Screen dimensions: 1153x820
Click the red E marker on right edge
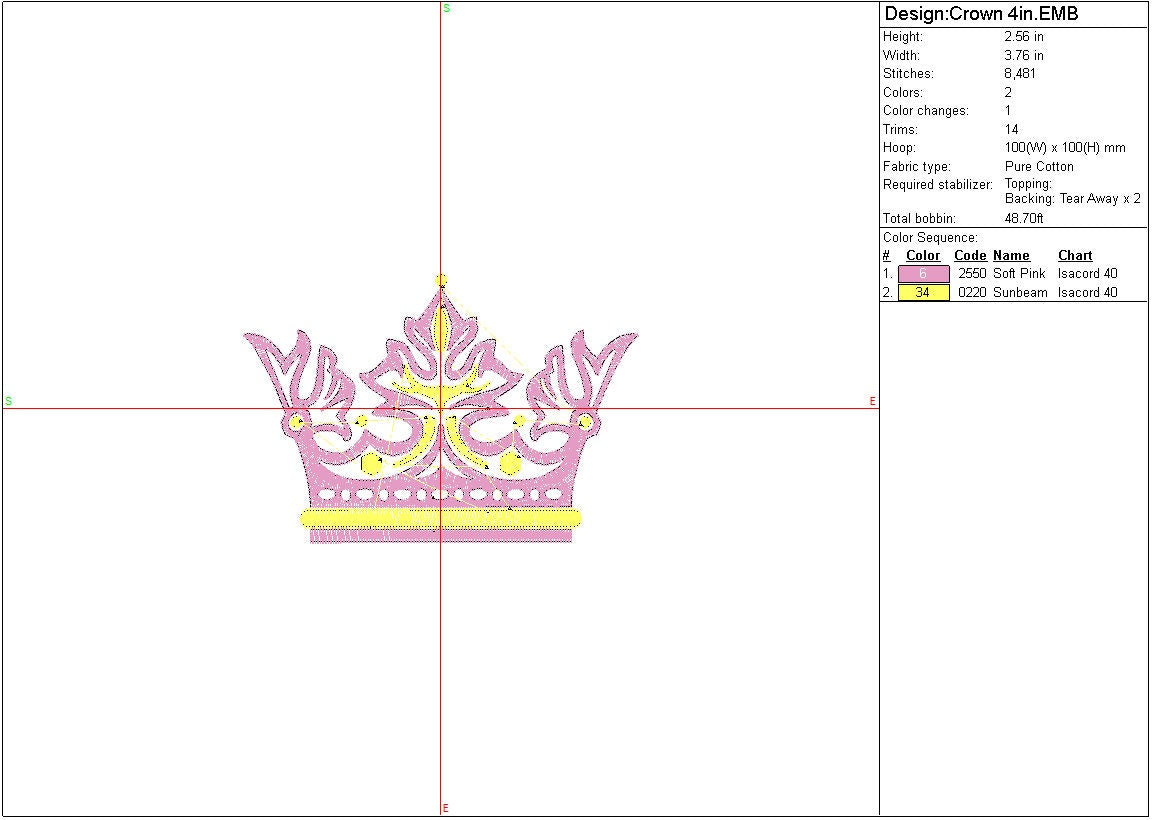click(x=872, y=402)
